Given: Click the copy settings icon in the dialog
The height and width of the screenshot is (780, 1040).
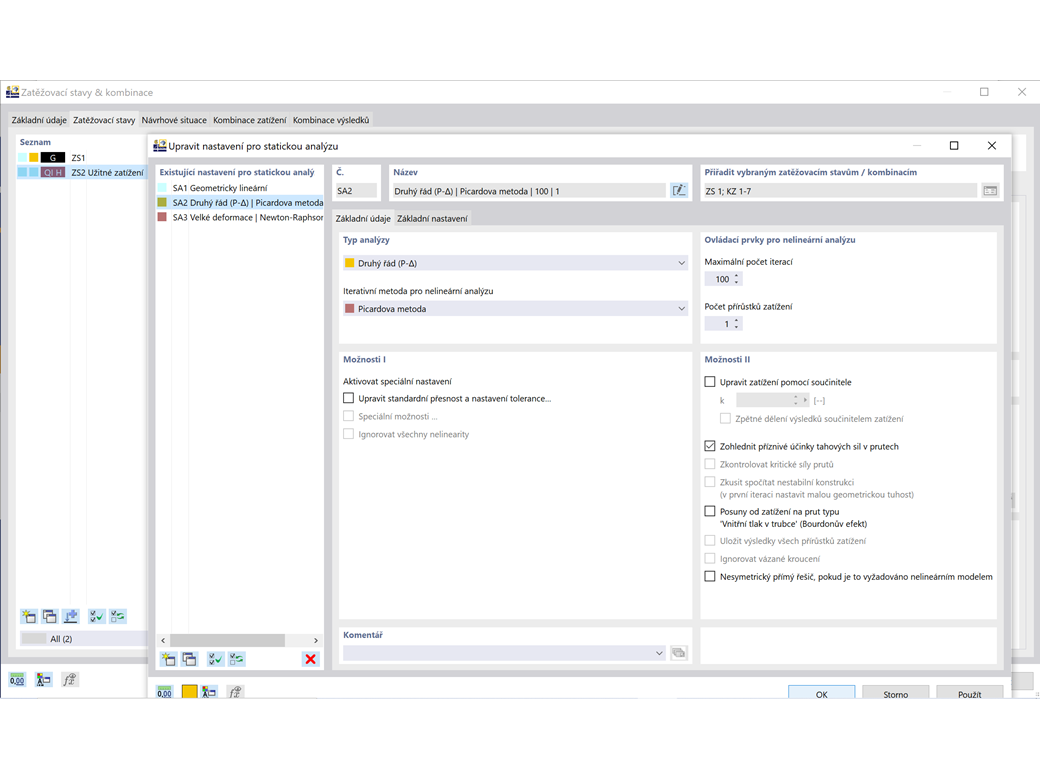Looking at the screenshot, I should click(188, 658).
